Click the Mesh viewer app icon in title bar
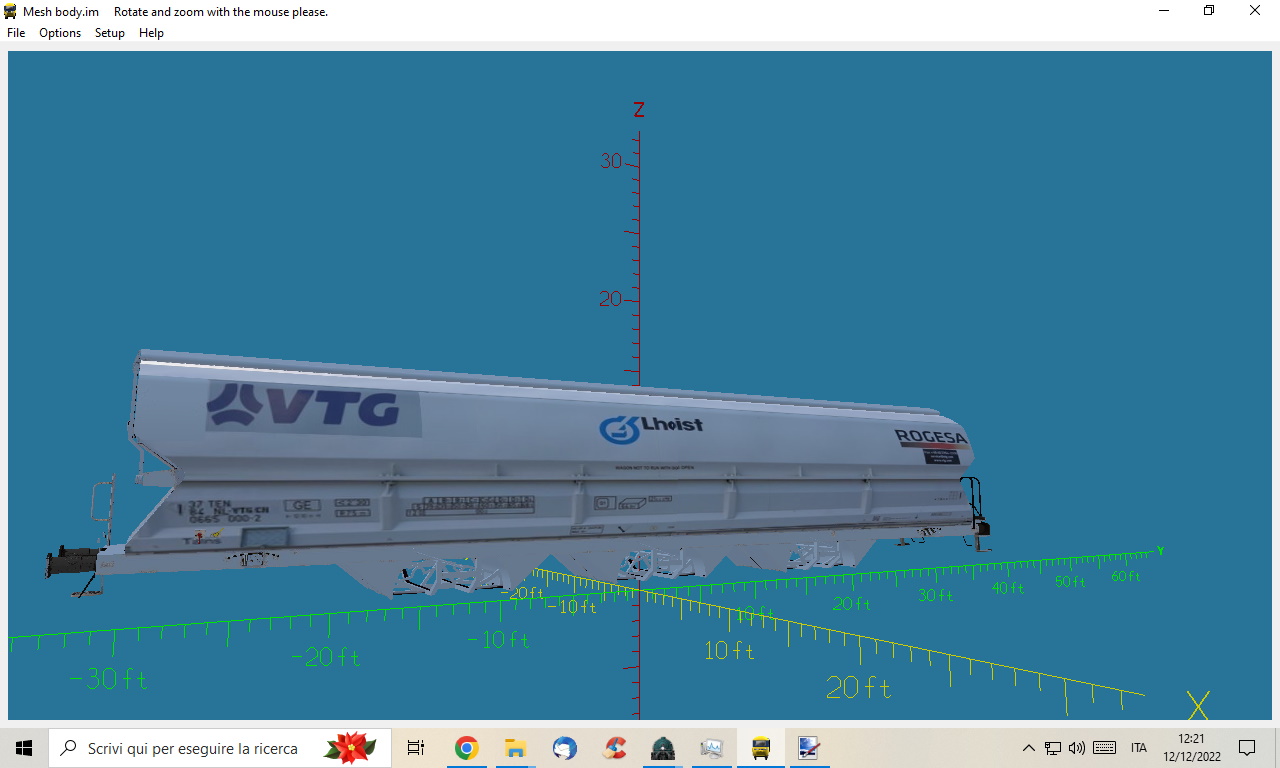The height and width of the screenshot is (768, 1280). click(x=11, y=11)
